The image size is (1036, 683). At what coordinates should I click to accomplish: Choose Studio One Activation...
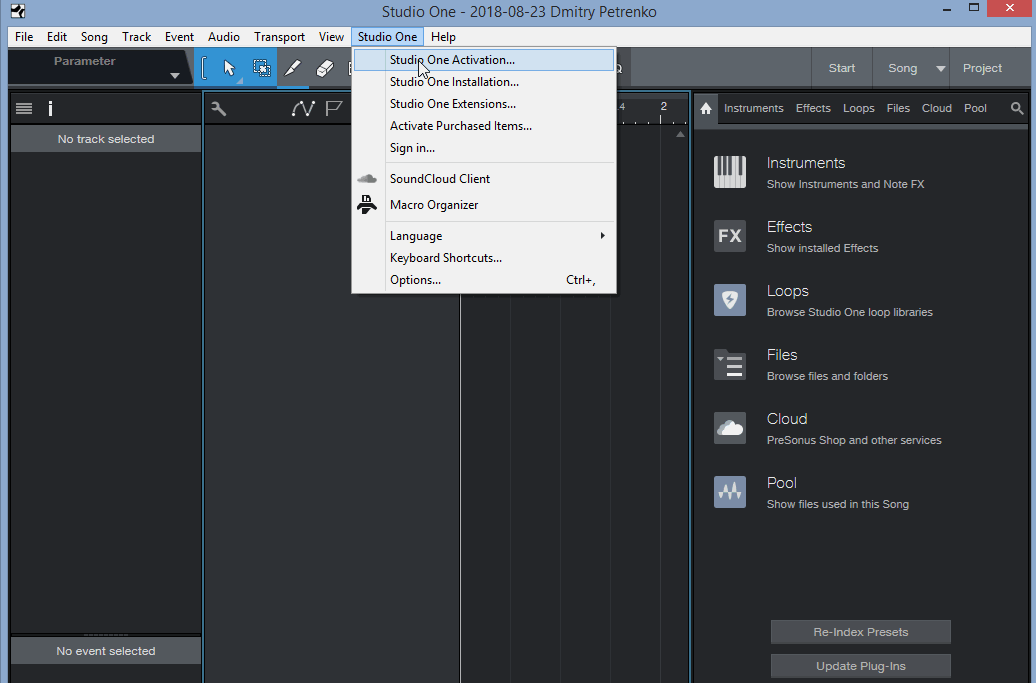(484, 60)
